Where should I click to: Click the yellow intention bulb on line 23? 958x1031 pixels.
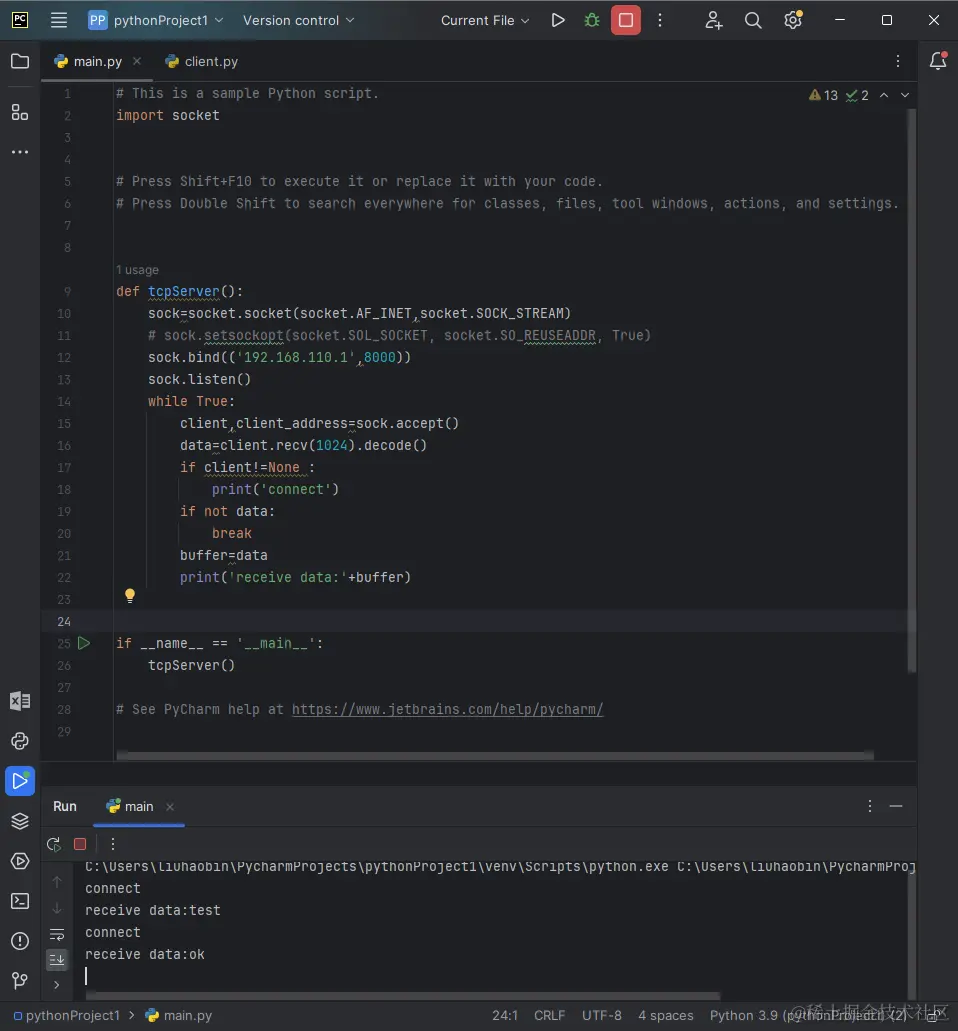(130, 595)
